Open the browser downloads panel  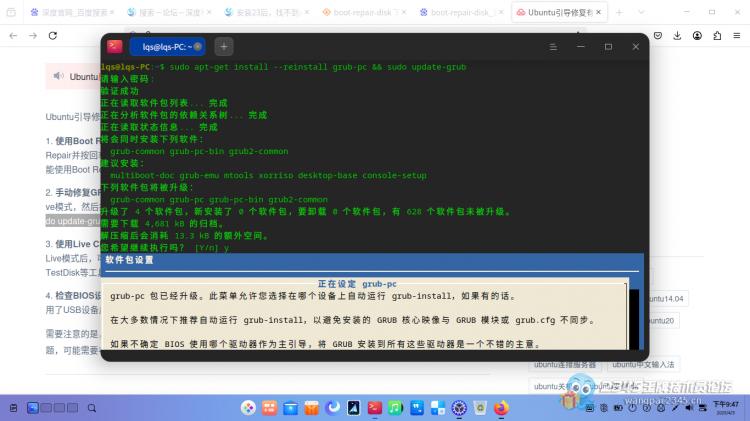tap(677, 35)
